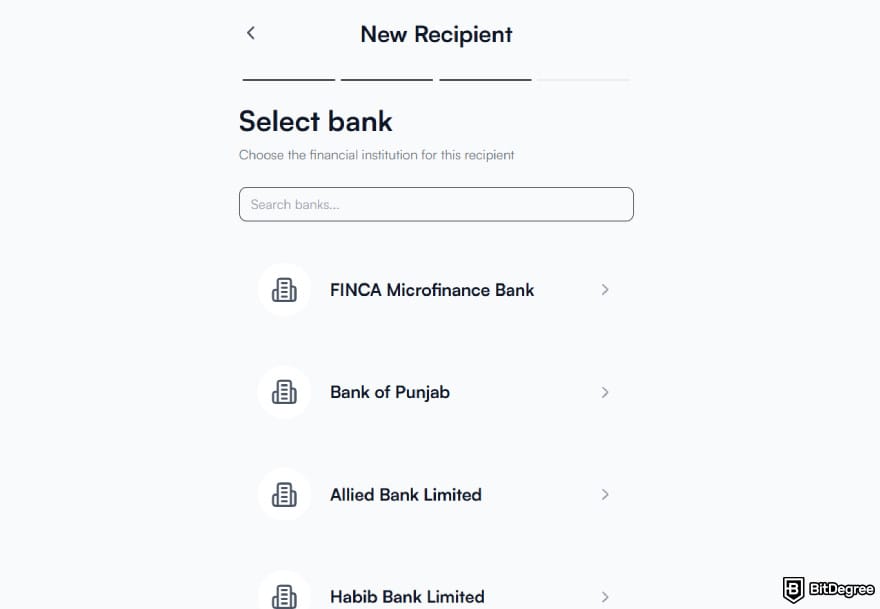The image size is (880, 609).
Task: Click the Search banks input field
Action: tap(436, 204)
